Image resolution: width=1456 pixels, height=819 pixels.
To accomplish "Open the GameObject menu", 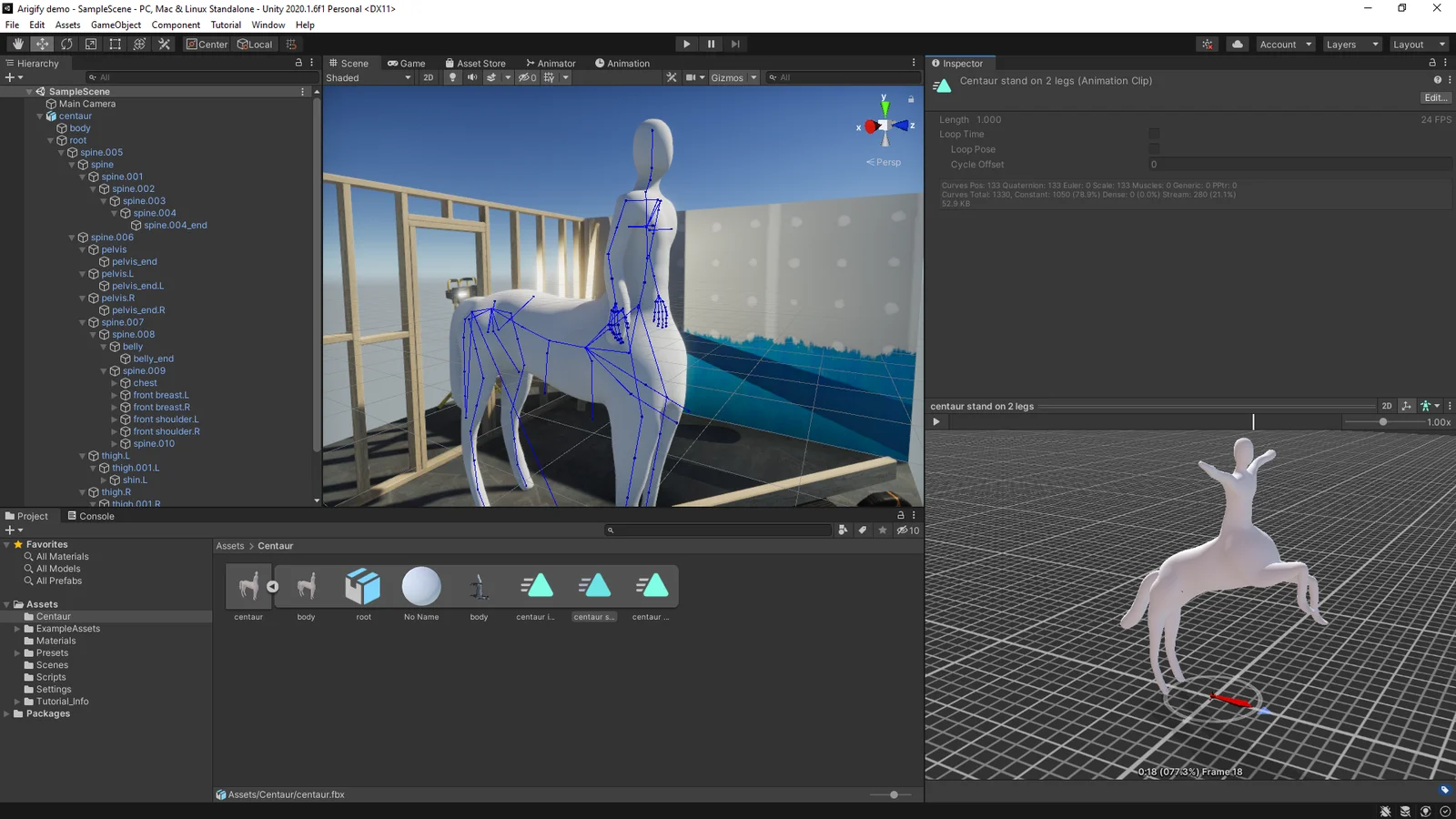I will (x=115, y=25).
